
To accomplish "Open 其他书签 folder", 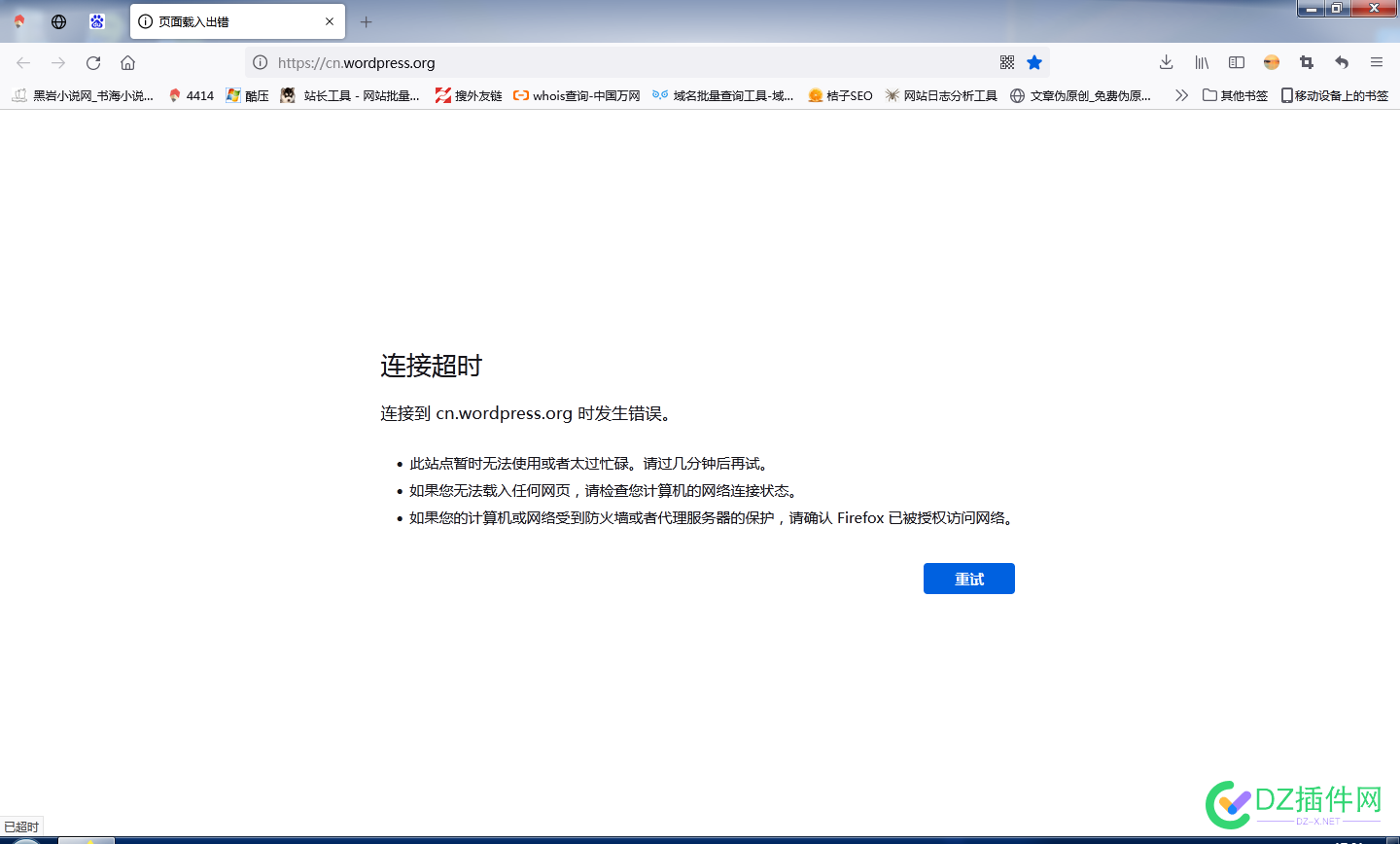I will tap(1235, 95).
